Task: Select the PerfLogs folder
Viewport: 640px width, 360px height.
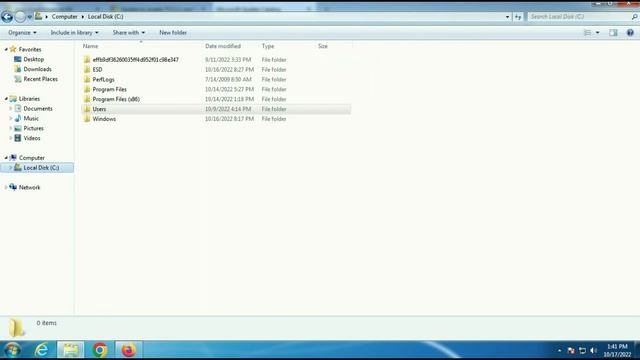Action: point(103,80)
